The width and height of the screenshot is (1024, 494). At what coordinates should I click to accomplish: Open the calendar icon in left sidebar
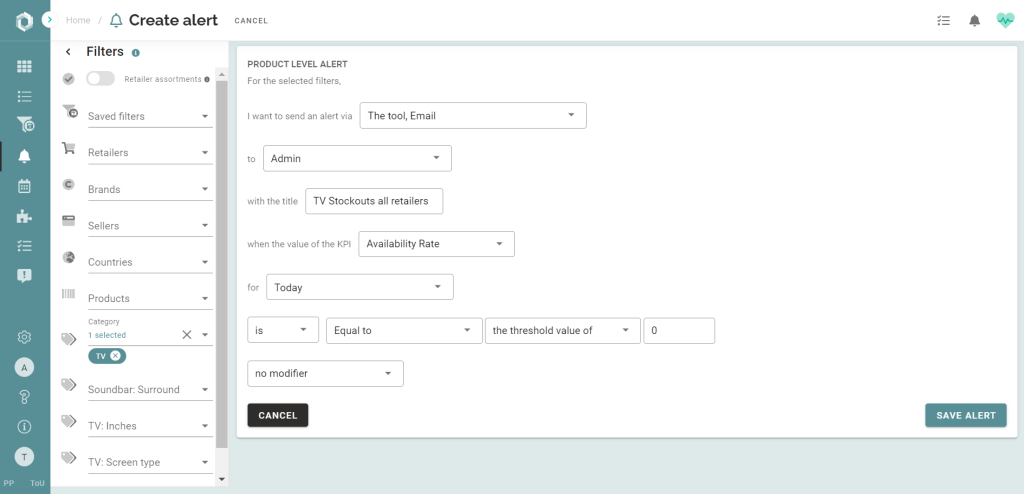tap(24, 186)
